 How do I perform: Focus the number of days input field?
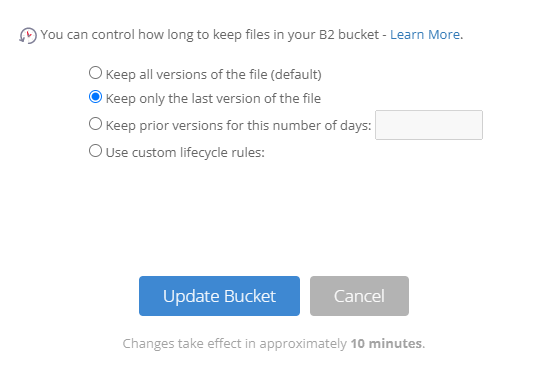(x=429, y=125)
